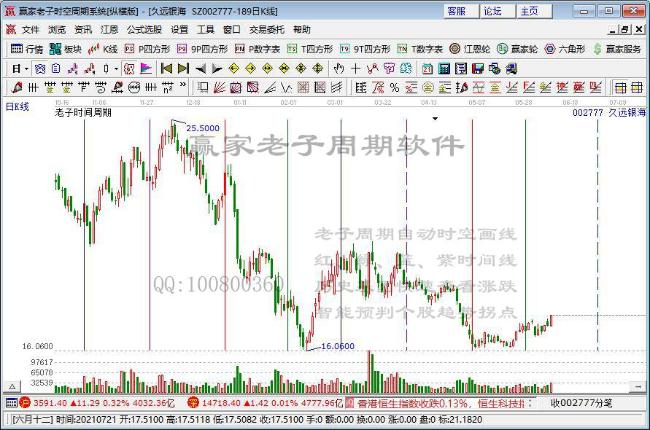Open 赢家服务 with dollar icon
Image resolution: width=650 pixels, height=430 pixels.
pyautogui.click(x=617, y=49)
